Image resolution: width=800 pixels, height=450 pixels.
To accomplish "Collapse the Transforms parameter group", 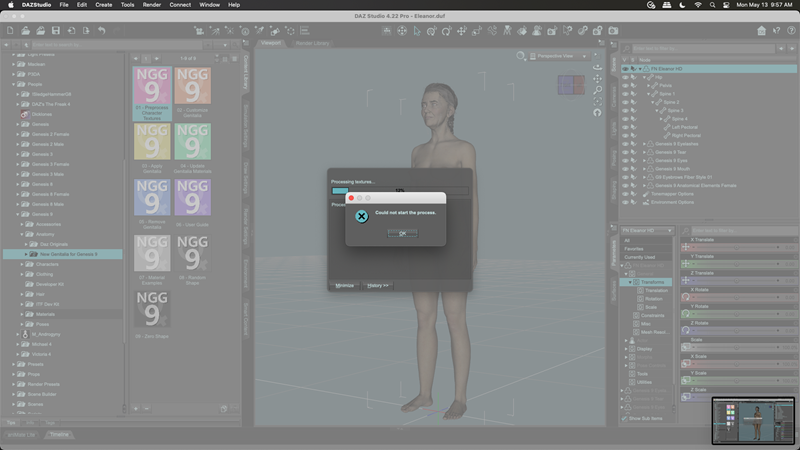I will point(630,282).
